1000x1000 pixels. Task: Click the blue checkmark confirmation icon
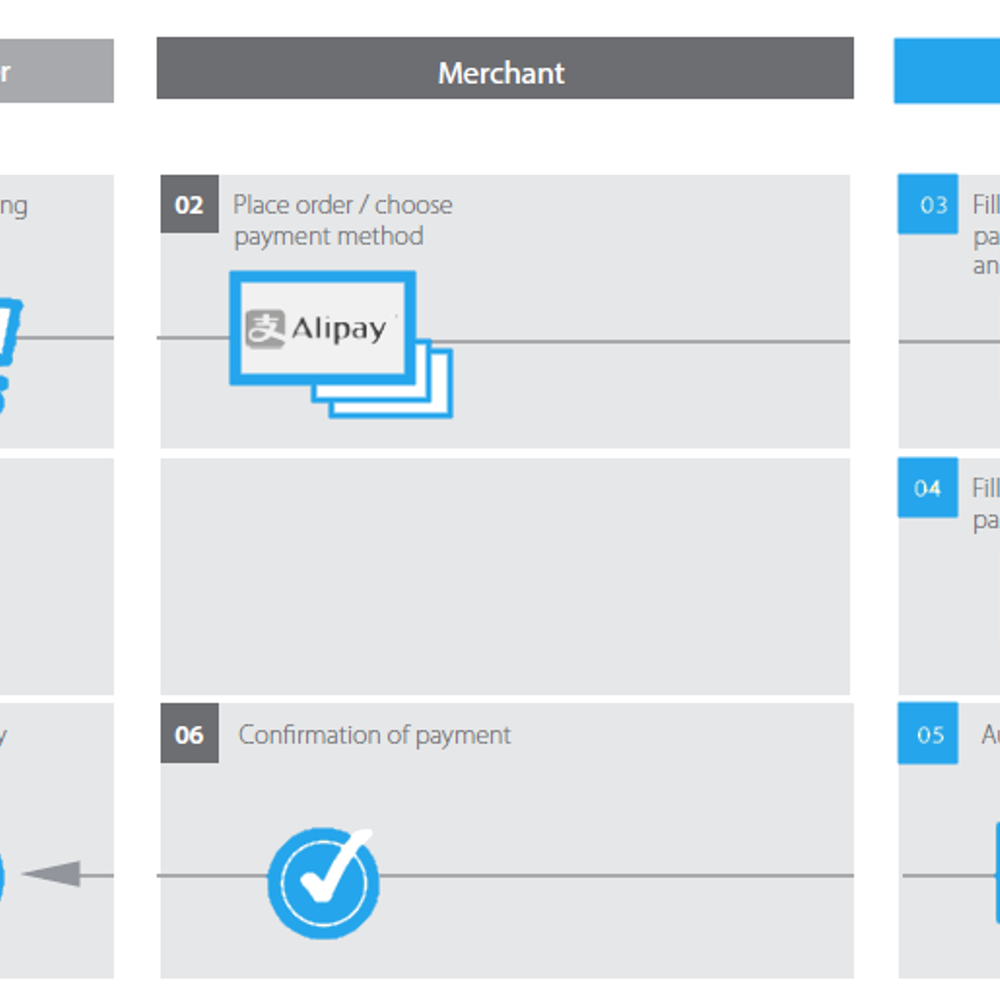tap(323, 883)
